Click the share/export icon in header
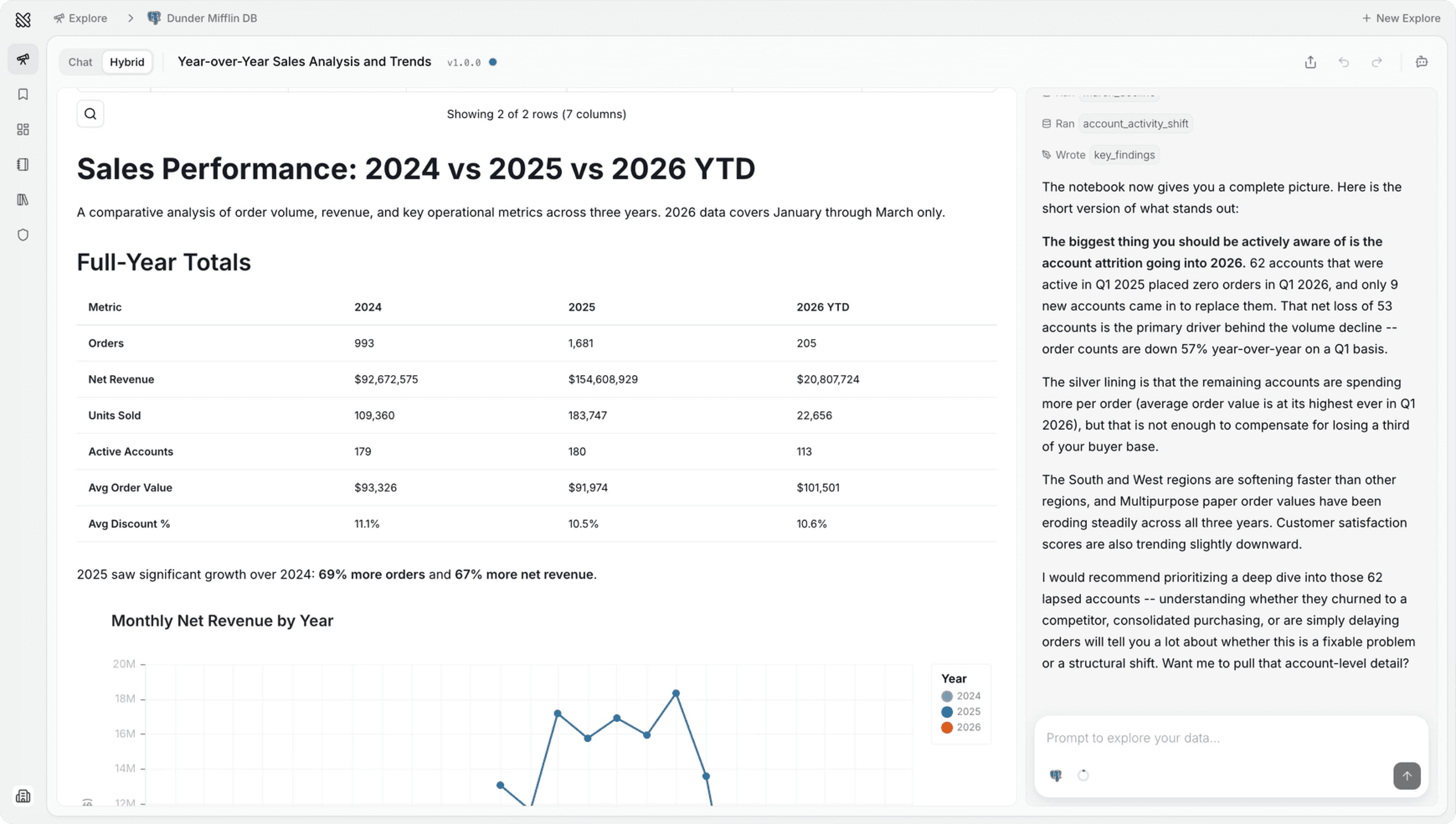1456x824 pixels. tap(1311, 62)
